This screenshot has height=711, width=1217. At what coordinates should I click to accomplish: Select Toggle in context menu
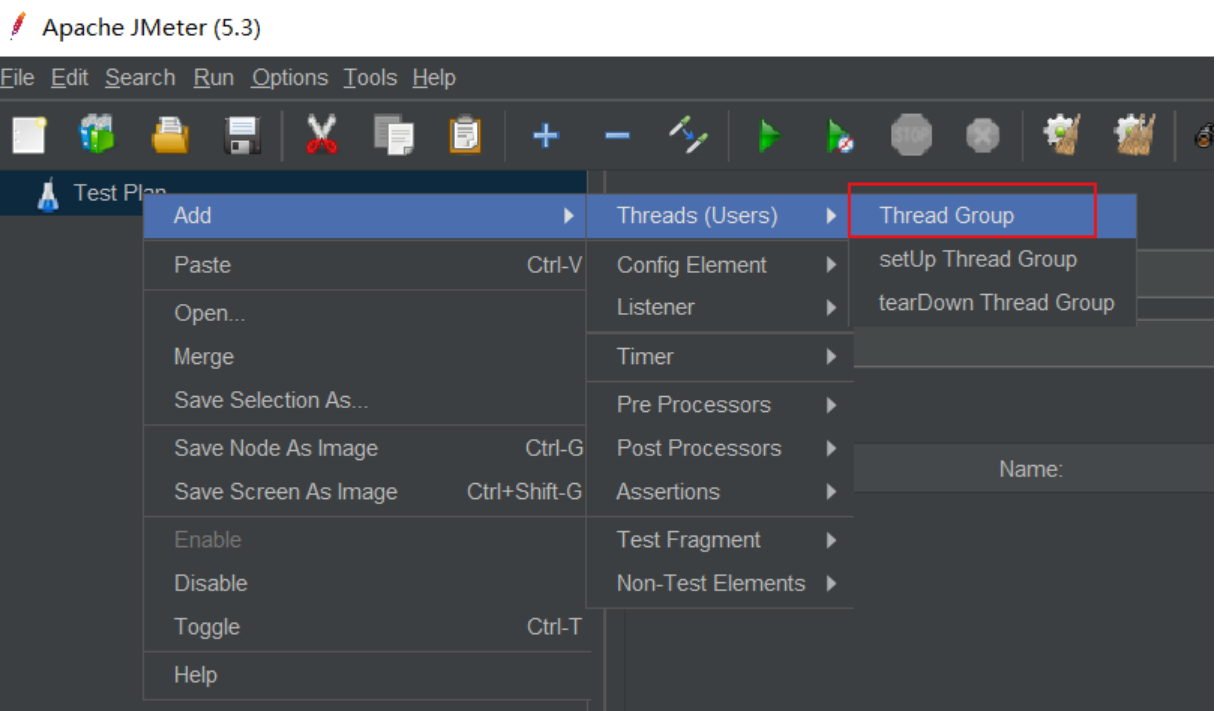tap(365, 627)
